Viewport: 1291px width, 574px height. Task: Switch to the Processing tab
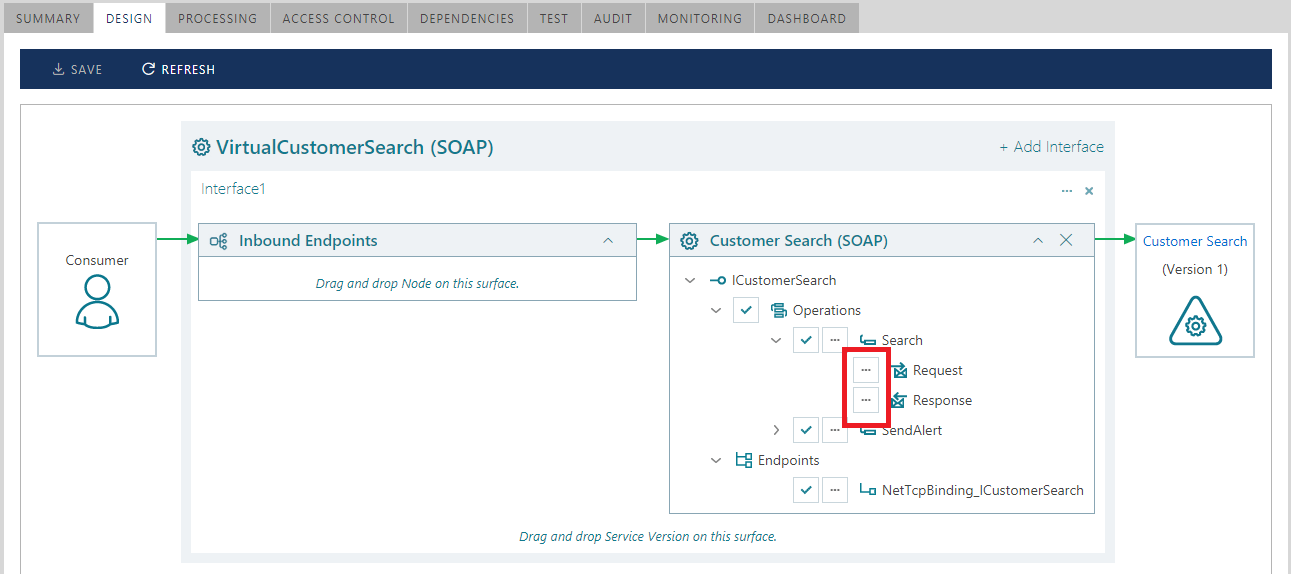tap(217, 18)
